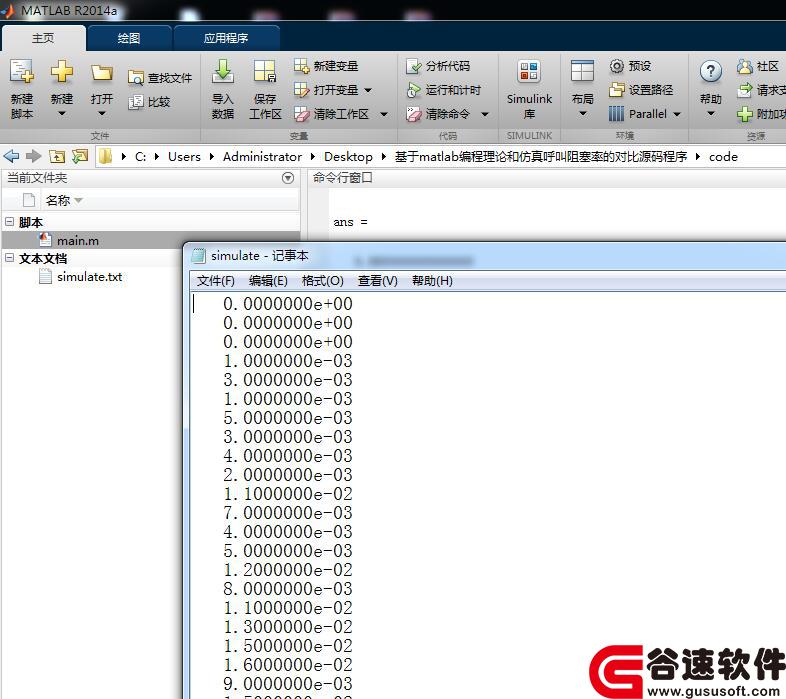Open 帮助(H) menu in Notepad
Image resolution: width=786 pixels, height=699 pixels.
[432, 281]
